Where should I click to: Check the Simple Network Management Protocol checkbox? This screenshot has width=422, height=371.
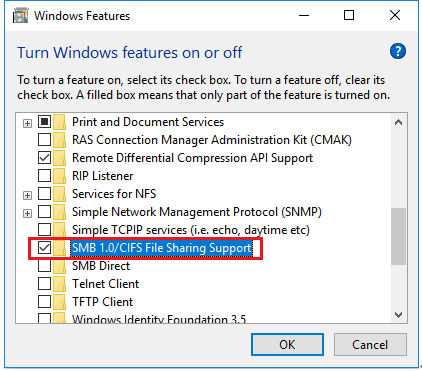(x=44, y=212)
